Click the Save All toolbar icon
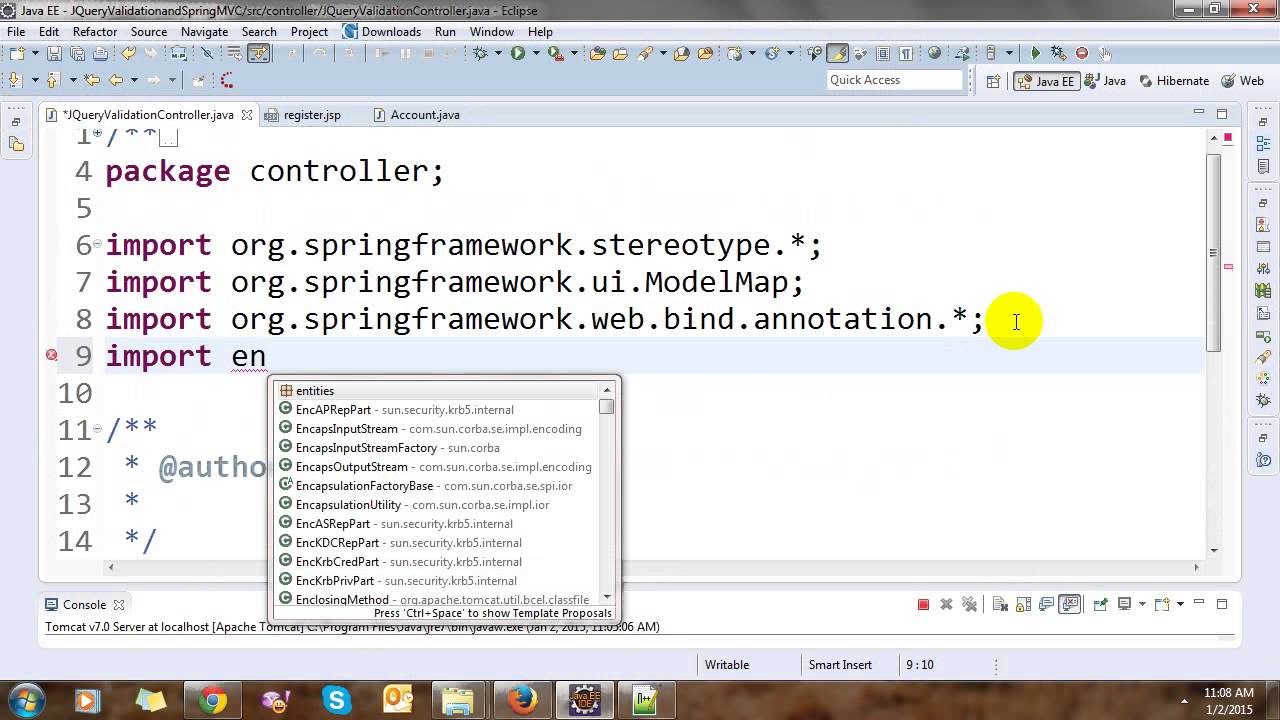 tap(78, 54)
